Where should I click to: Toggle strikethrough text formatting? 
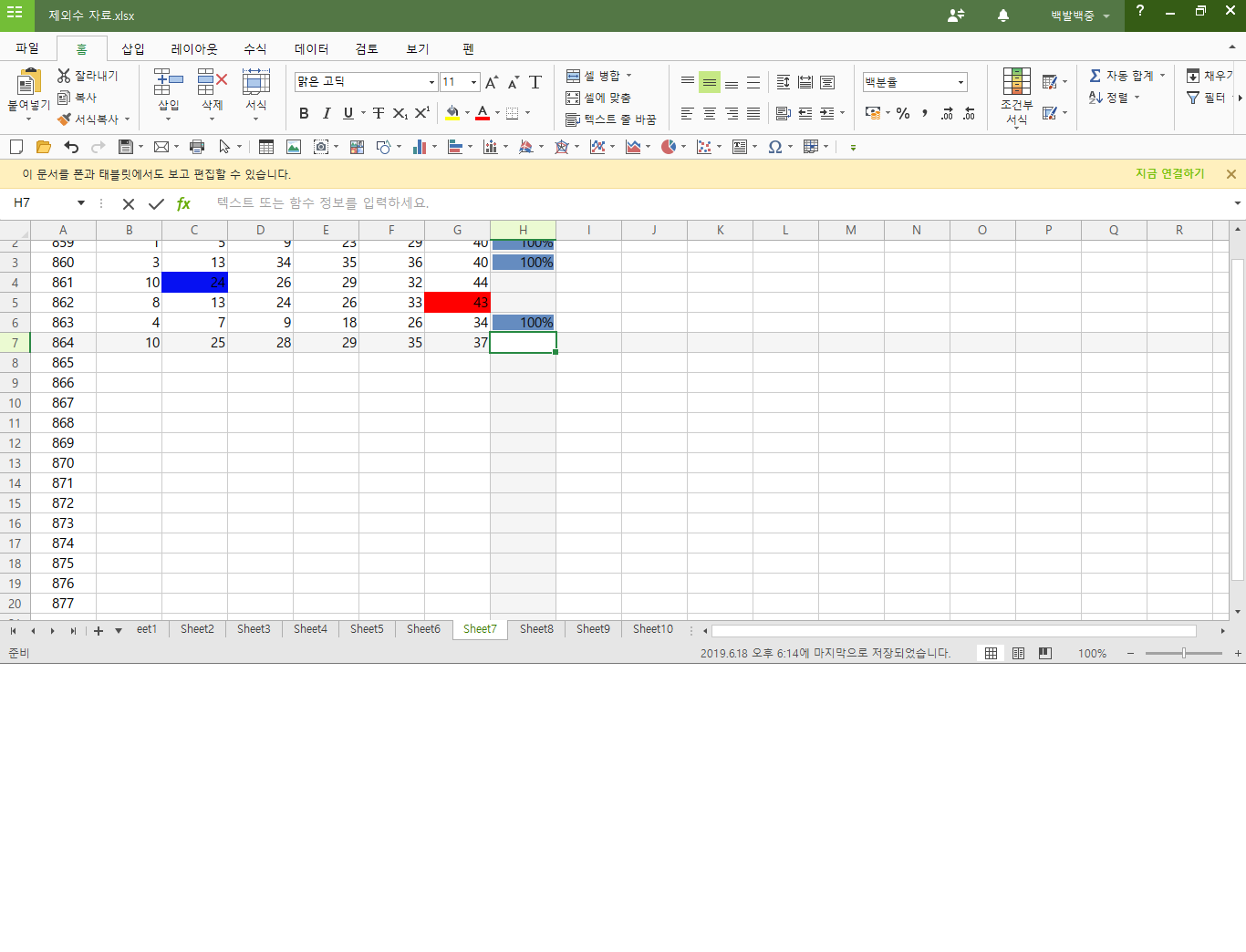click(x=379, y=113)
